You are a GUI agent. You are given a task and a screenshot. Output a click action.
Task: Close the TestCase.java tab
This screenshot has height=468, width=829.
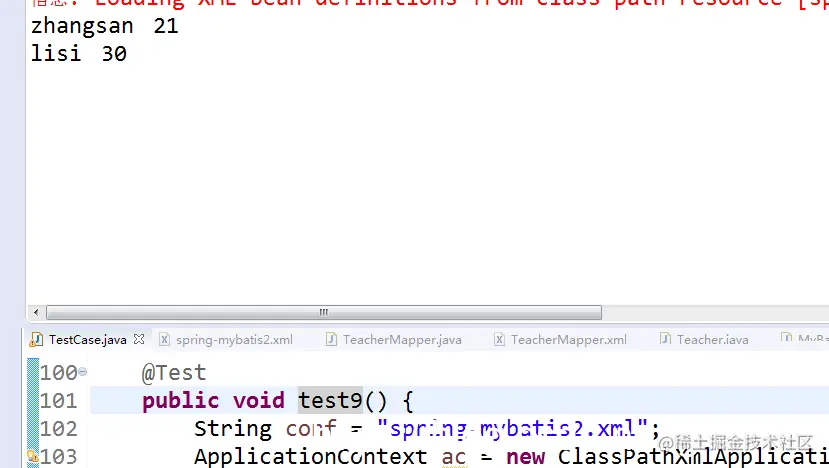click(x=139, y=339)
